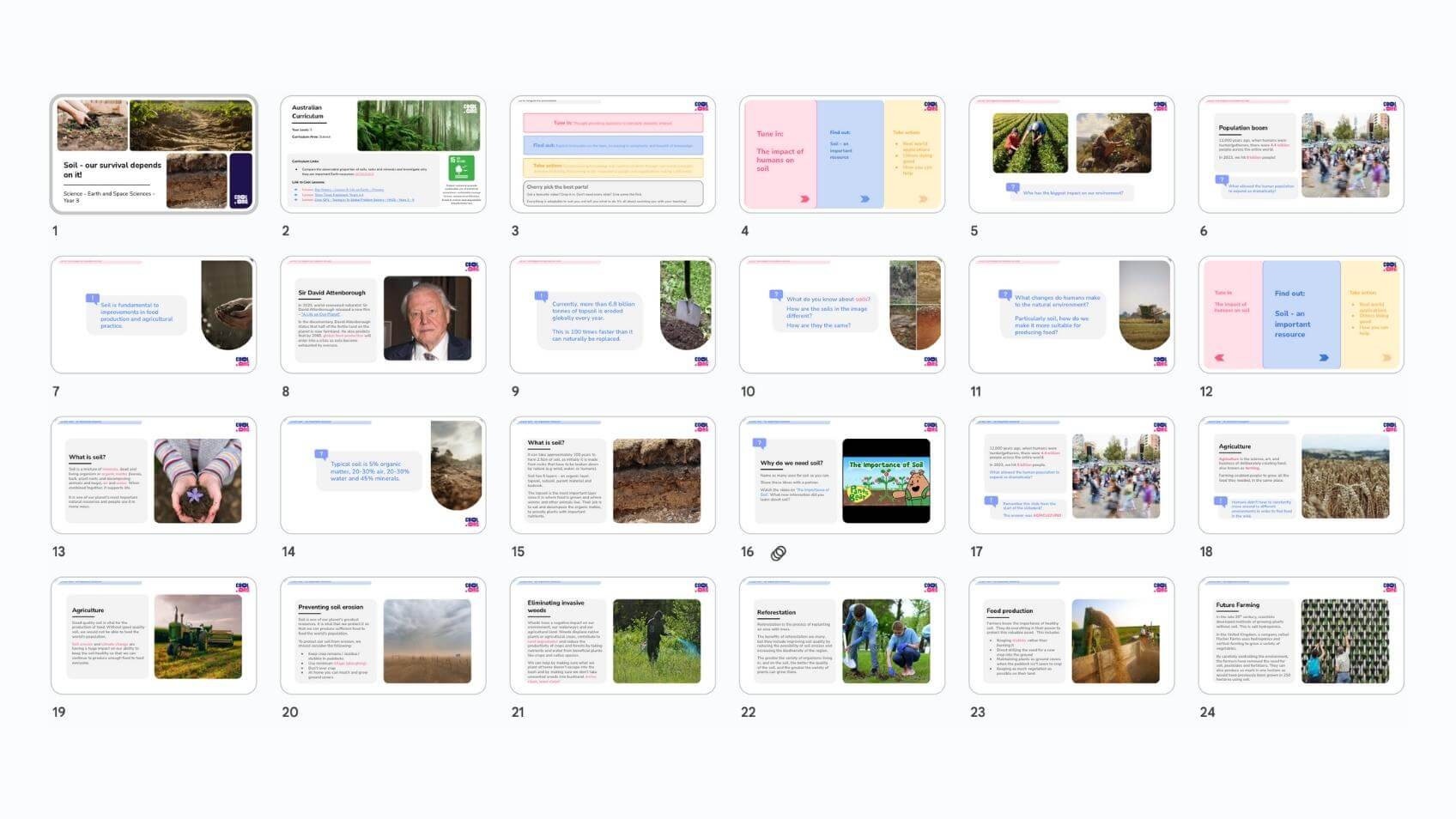Open the Future Farming slide 24

click(1301, 636)
